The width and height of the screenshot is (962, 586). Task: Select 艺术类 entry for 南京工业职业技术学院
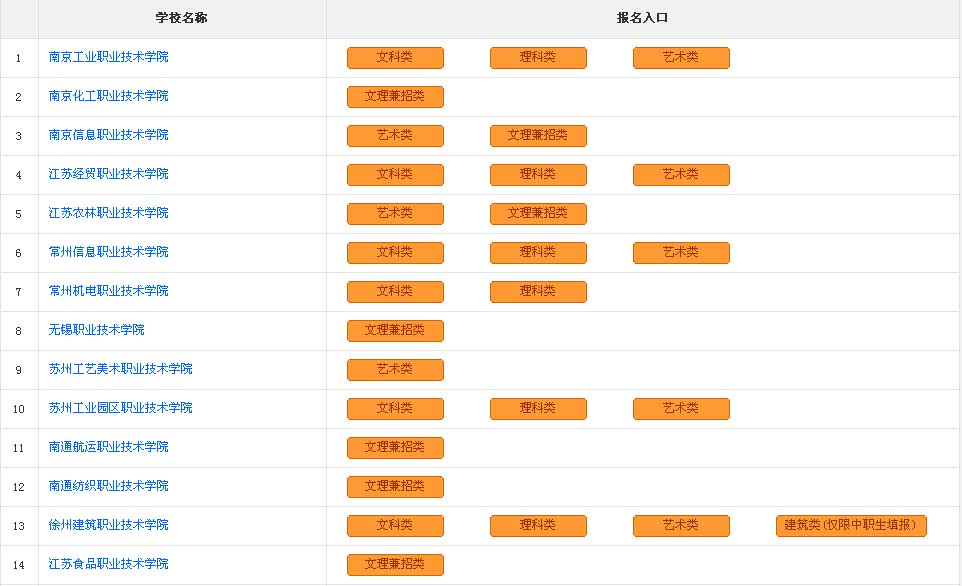pyautogui.click(x=681, y=58)
